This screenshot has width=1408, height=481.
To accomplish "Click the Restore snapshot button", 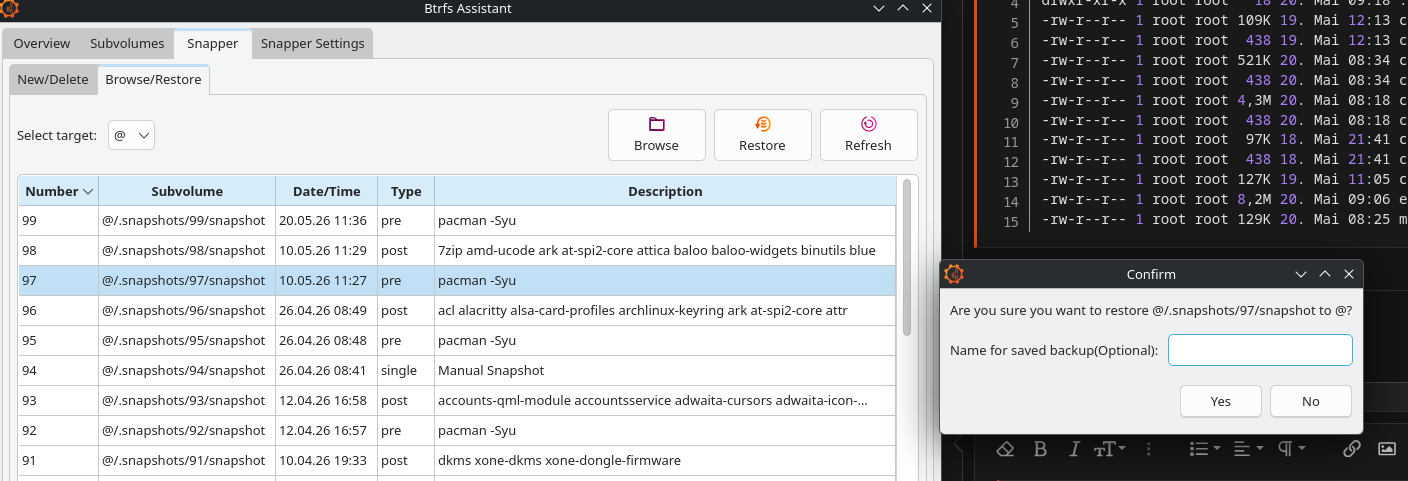I will click(x=762, y=135).
